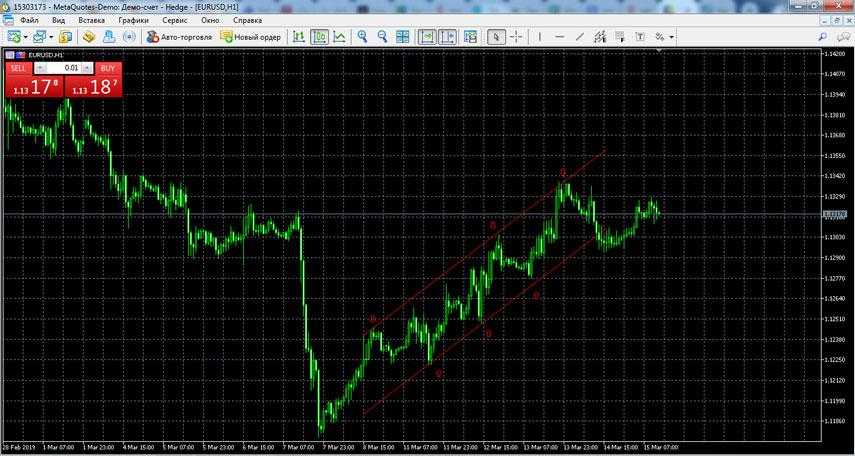The height and width of the screenshot is (456, 855).
Task: Pick the horizontal line drawing tool
Action: [x=559, y=37]
